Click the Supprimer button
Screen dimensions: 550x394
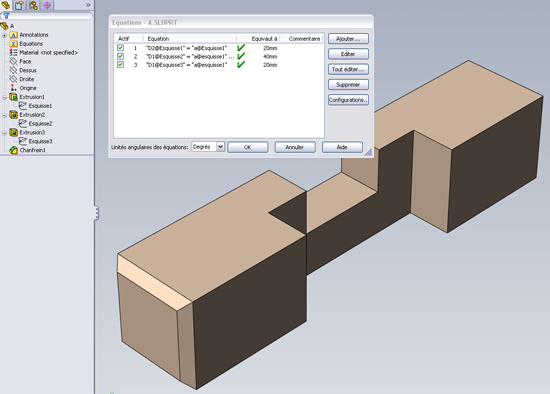coord(348,85)
